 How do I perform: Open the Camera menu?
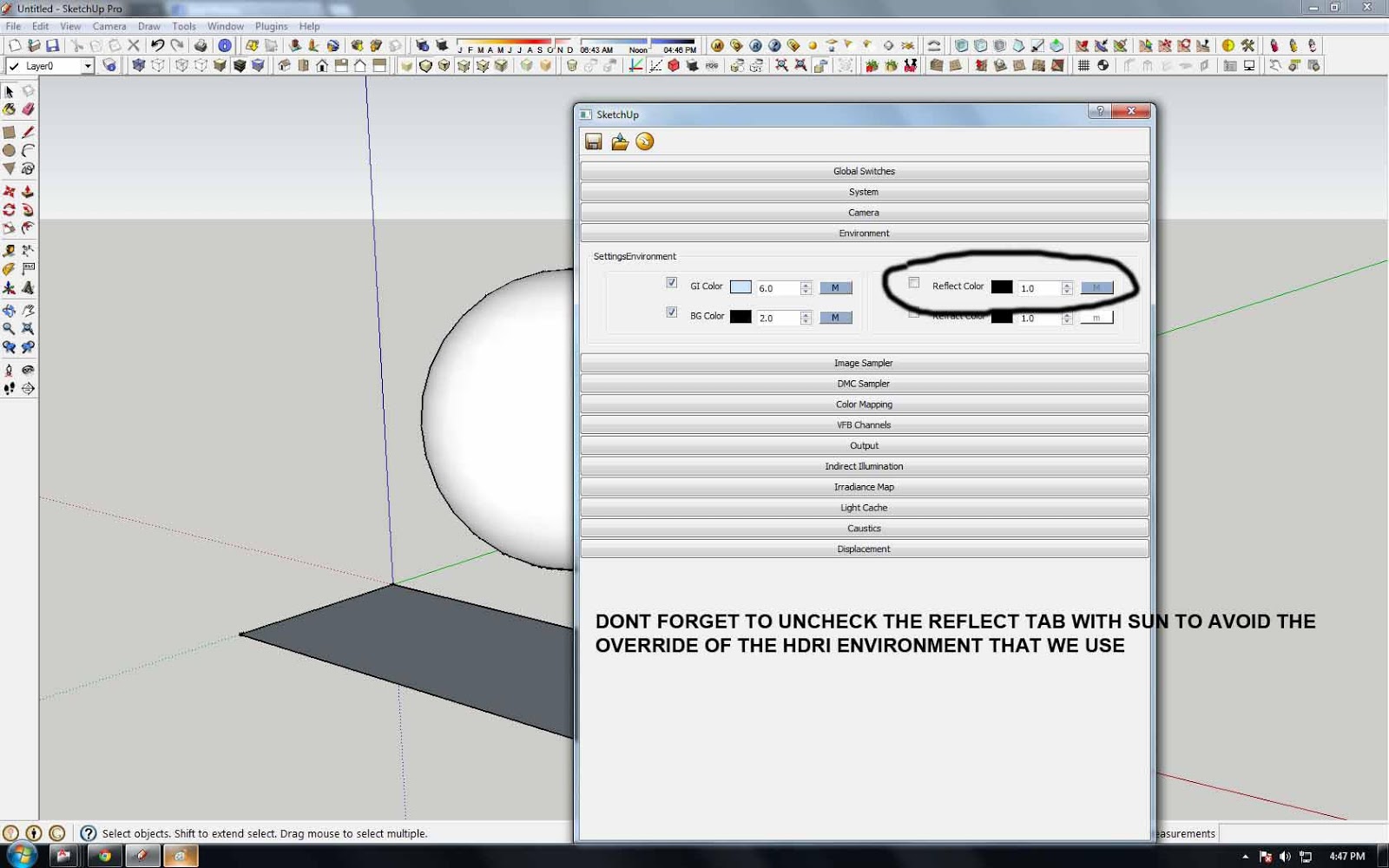(109, 26)
